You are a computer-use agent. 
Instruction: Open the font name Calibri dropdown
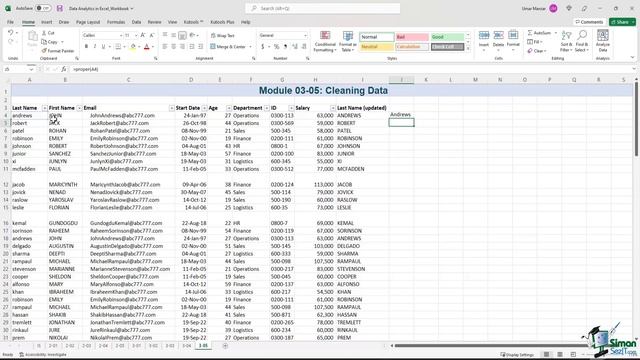[x=120, y=36]
